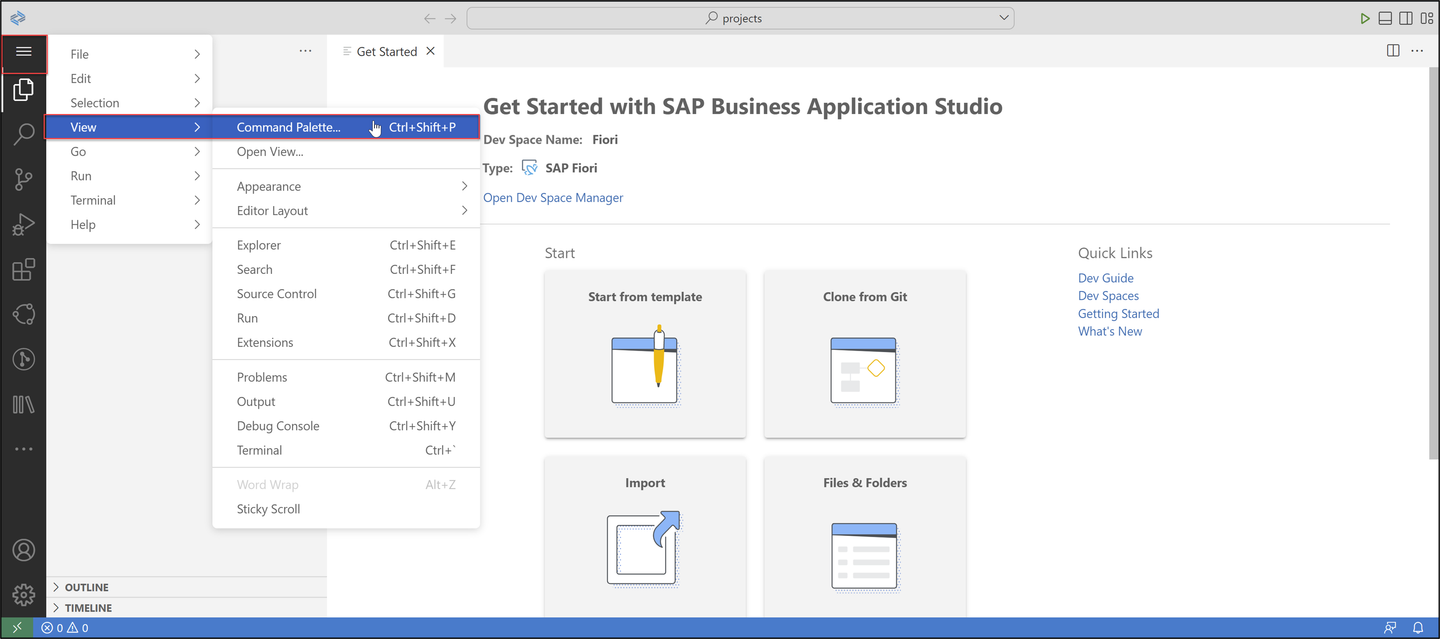Image resolution: width=1440 pixels, height=639 pixels.
Task: Open the Manage gear icon
Action: pyautogui.click(x=24, y=594)
